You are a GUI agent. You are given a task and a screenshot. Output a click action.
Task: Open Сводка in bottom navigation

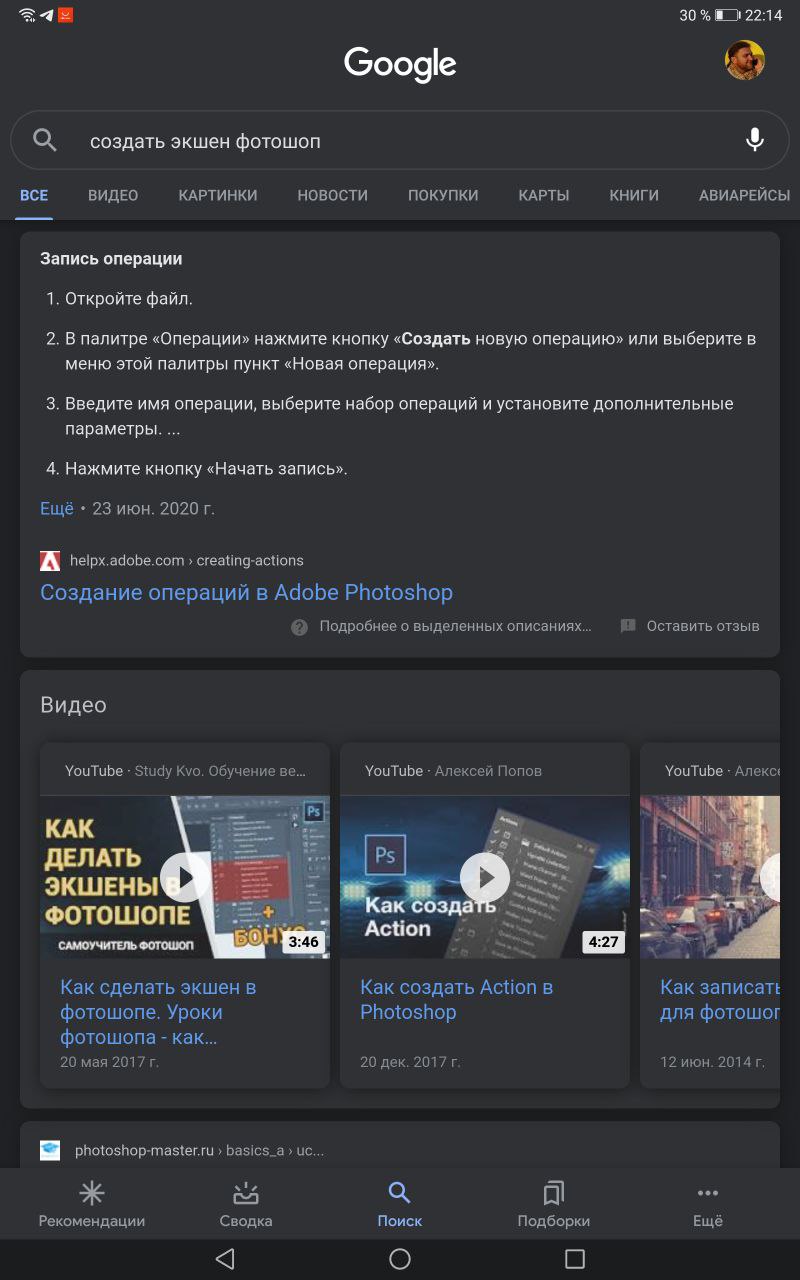coord(246,1205)
